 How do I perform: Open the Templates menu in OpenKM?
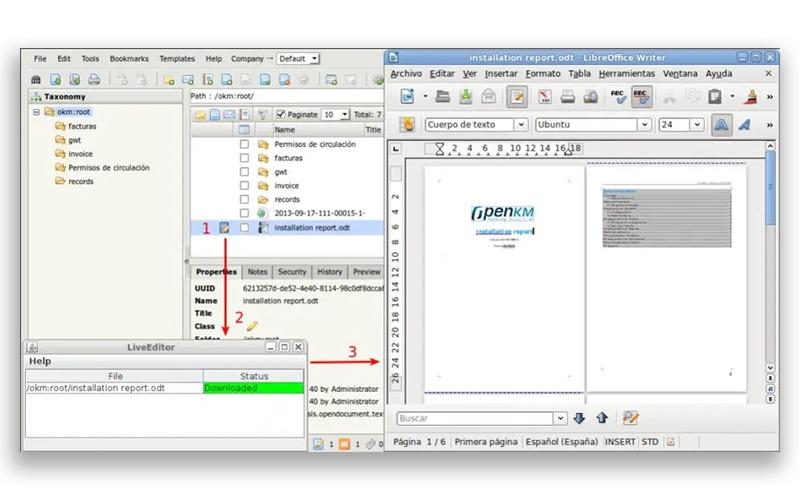(177, 59)
